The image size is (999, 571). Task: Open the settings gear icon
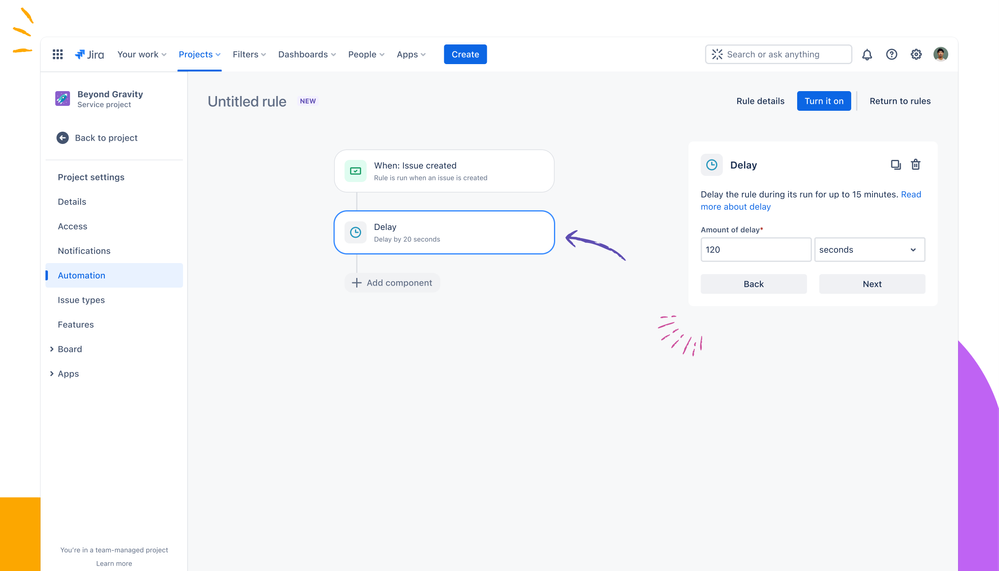[916, 54]
